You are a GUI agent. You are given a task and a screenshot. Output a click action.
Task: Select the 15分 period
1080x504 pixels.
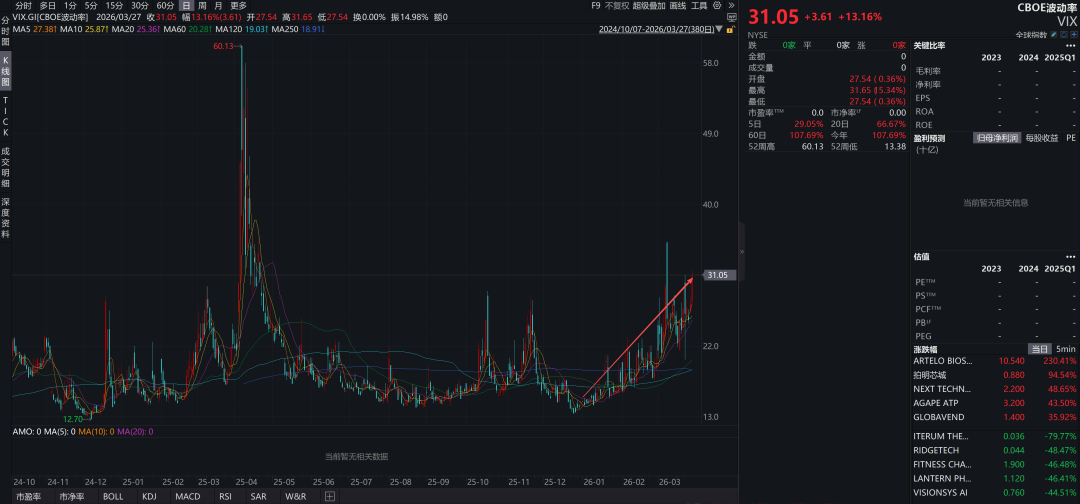(114, 6)
